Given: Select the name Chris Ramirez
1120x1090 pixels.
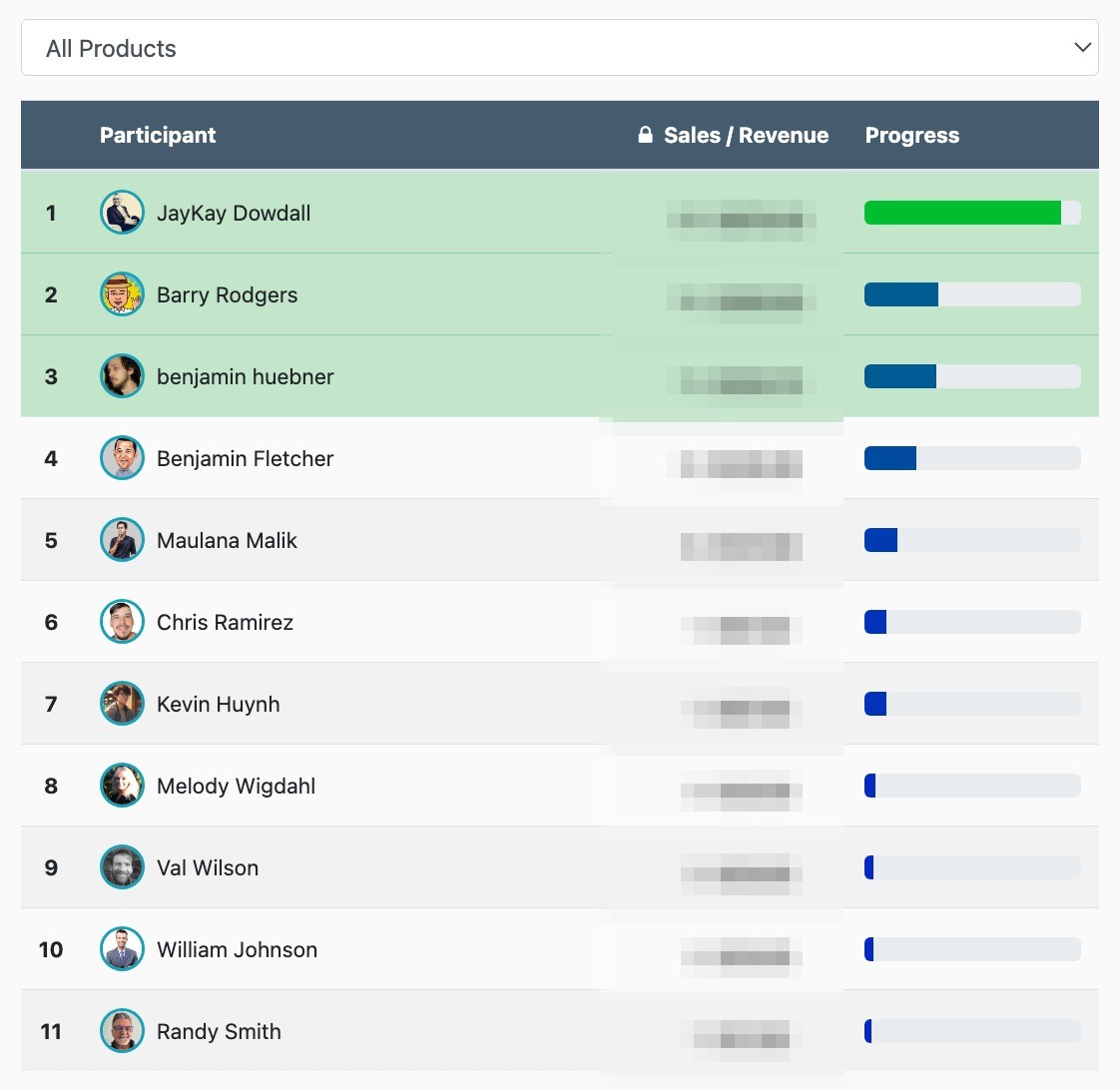Looking at the screenshot, I should (225, 622).
